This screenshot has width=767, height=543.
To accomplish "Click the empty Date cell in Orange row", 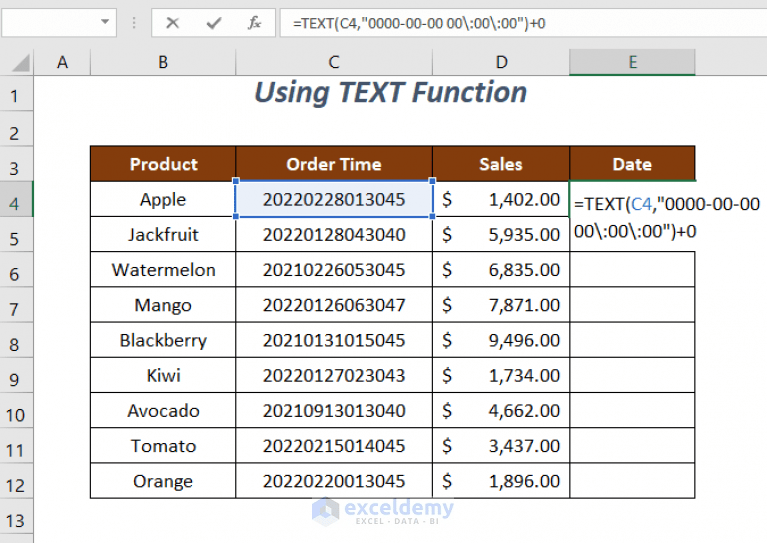I will [x=632, y=481].
